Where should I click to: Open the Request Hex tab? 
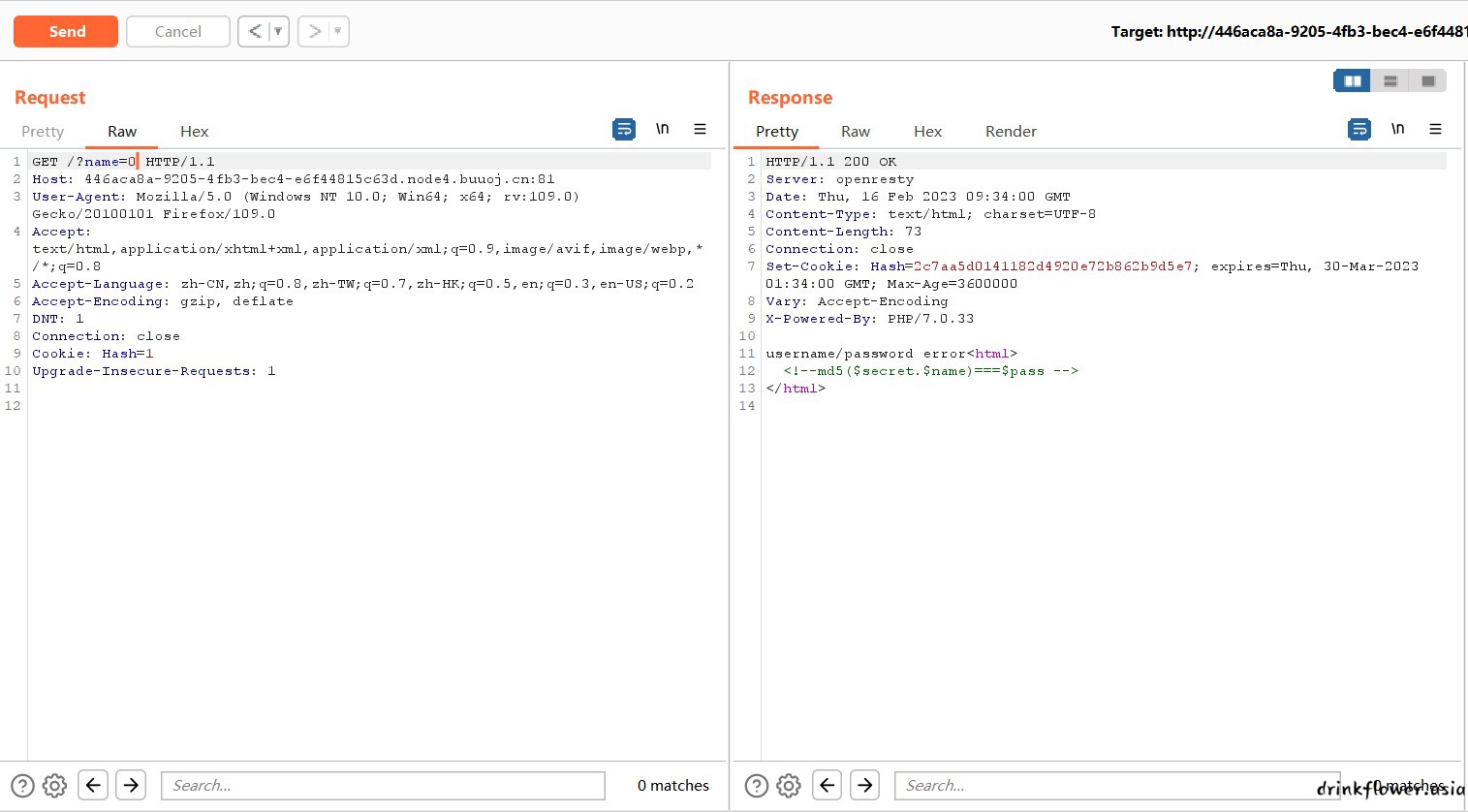point(194,131)
